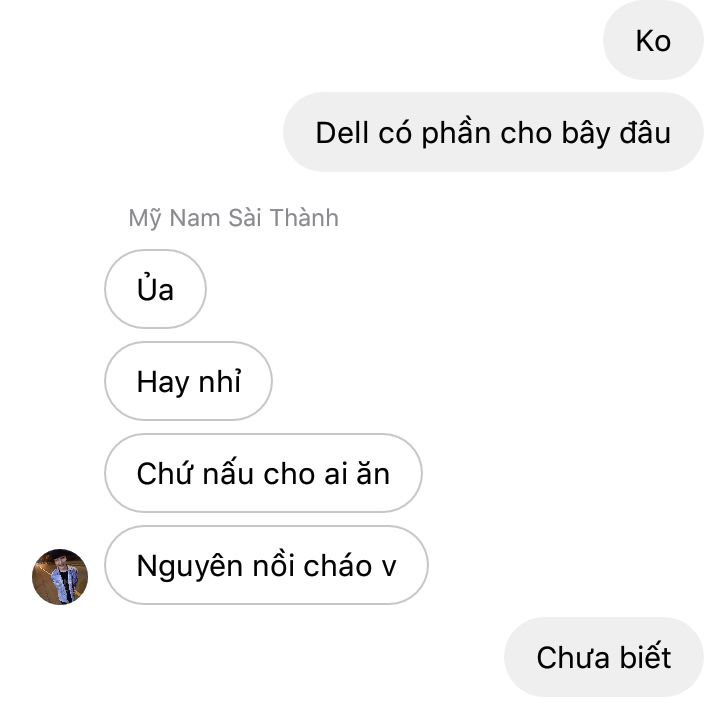Tap the 'Nguyên nồi cháo v' message
The image size is (720, 709).
point(266,565)
